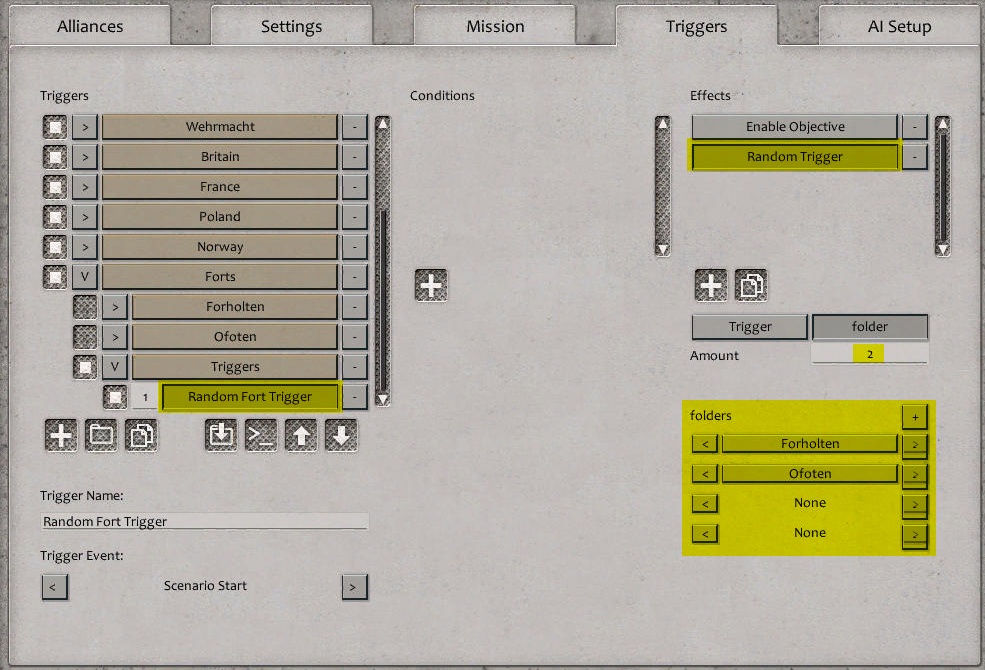
Task: Remove the Norway trigger folder
Action: 355,247
